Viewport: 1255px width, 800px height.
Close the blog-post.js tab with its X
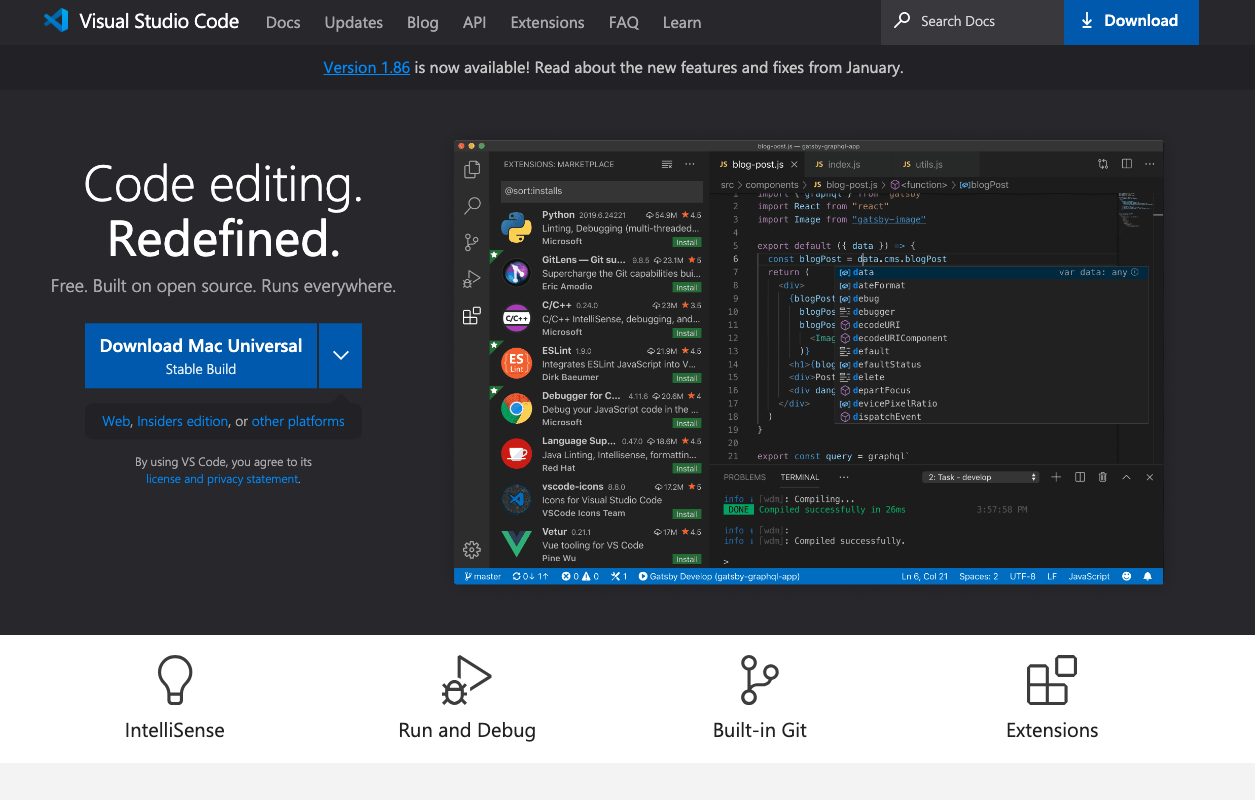[795, 164]
